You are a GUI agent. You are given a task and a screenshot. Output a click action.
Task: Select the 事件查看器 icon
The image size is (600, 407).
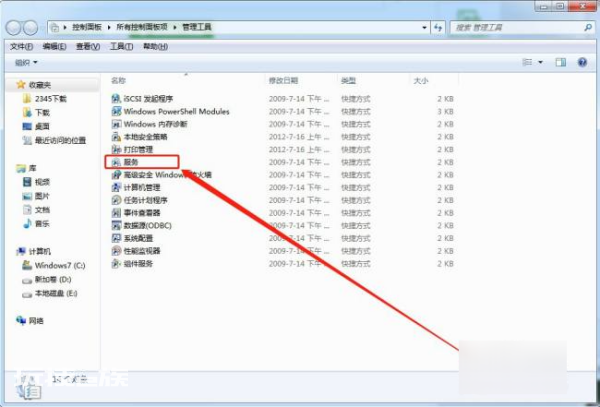coord(116,213)
